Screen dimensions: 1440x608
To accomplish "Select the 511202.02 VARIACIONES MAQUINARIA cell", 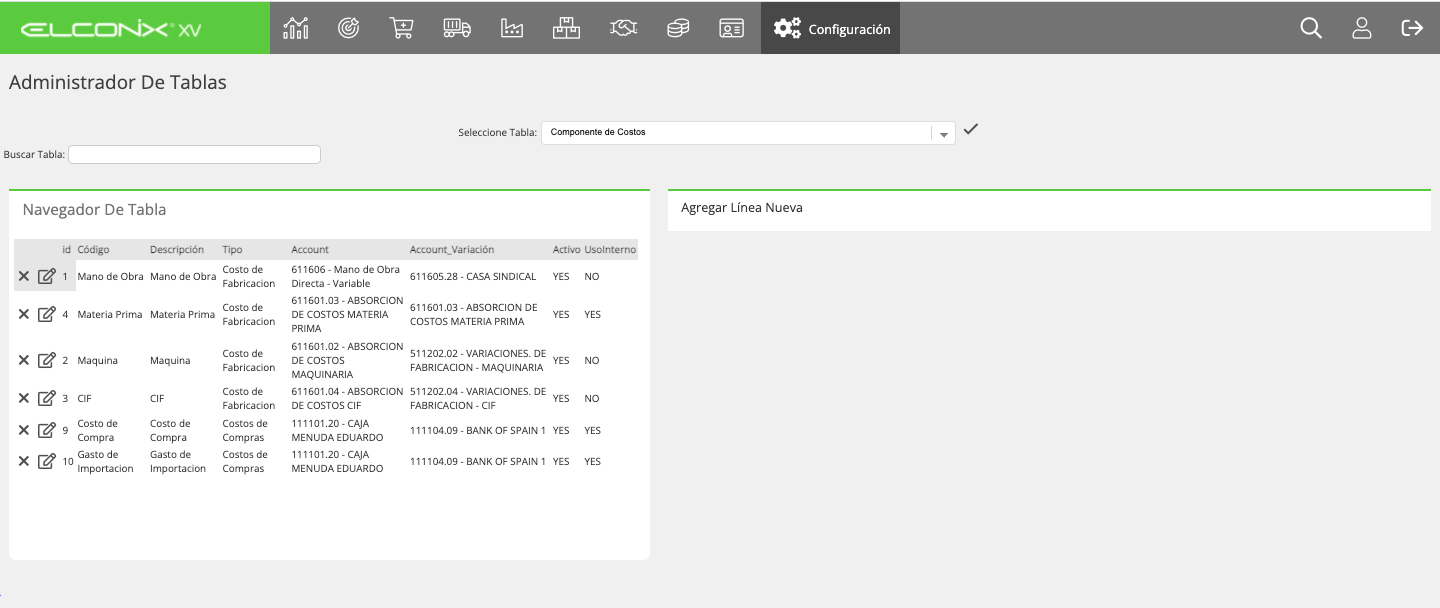I will 478,360.
